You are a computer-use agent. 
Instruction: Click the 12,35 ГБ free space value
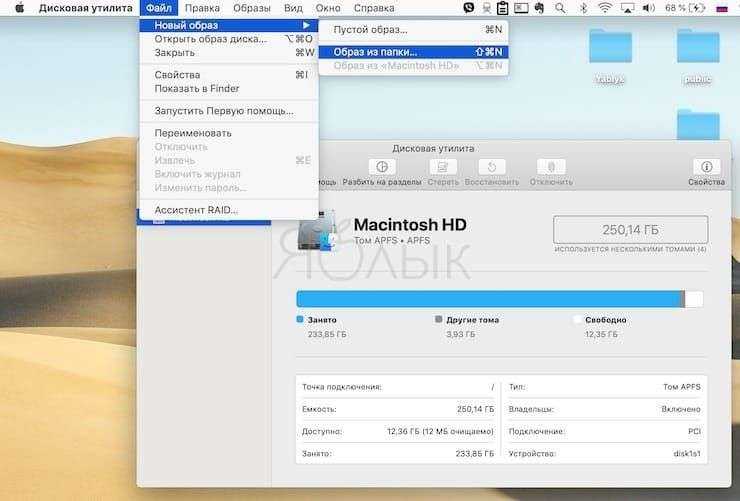coord(601,334)
